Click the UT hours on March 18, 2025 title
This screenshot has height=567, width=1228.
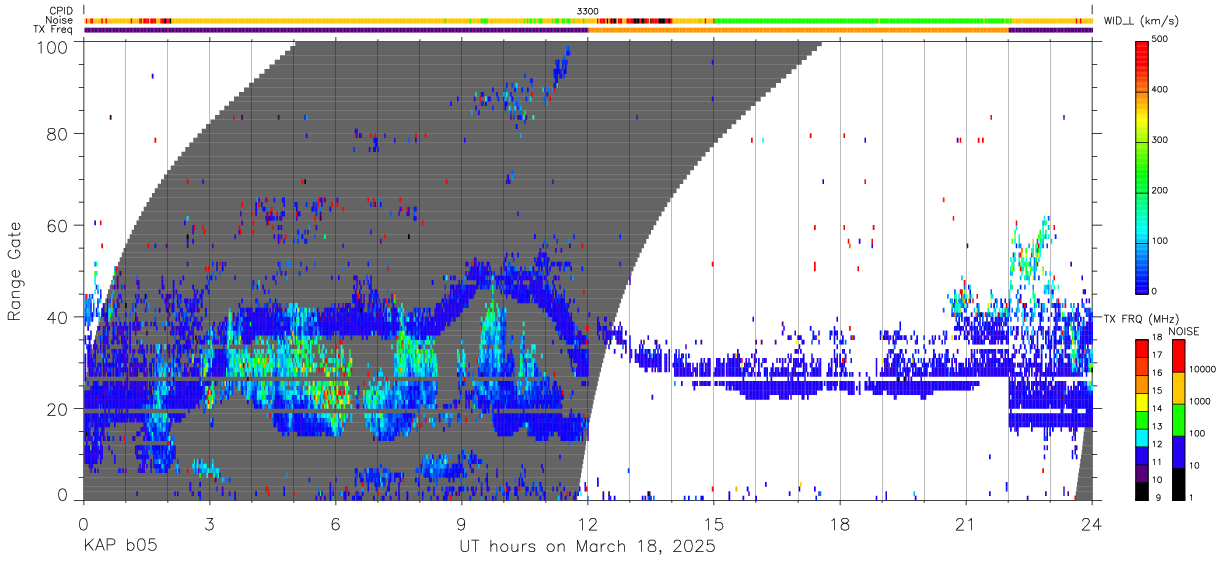tap(587, 548)
